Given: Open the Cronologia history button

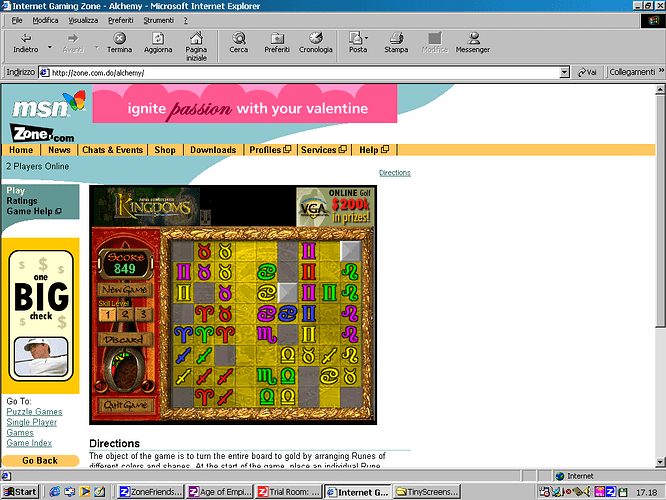Looking at the screenshot, I should tap(315, 43).
